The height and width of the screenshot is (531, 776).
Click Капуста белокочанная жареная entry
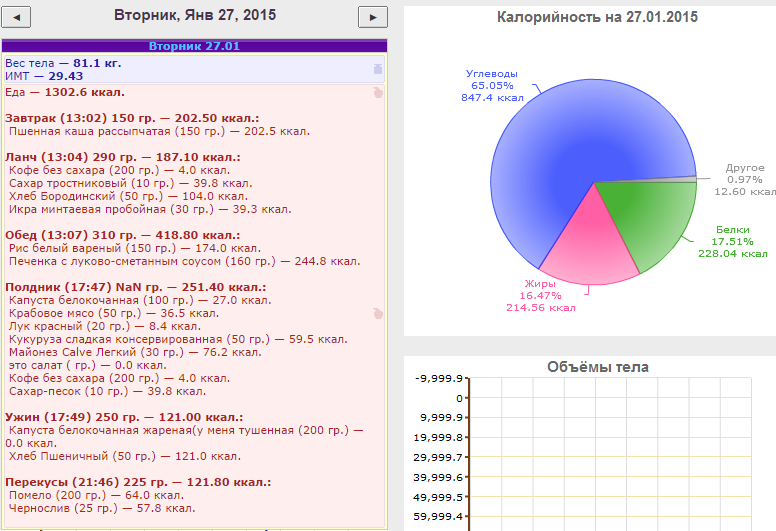pyautogui.click(x=184, y=436)
